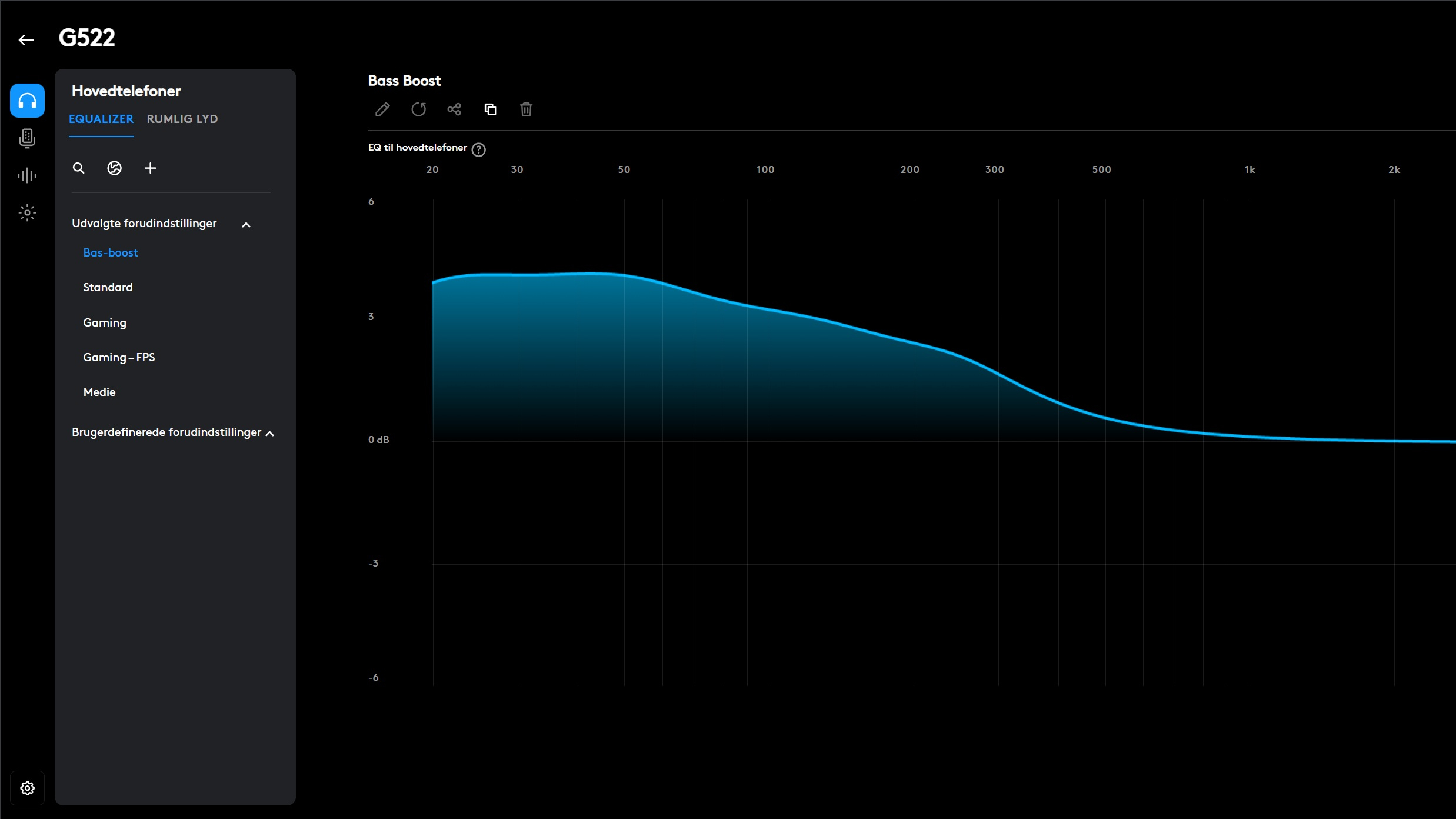Click the EQ curve near 50 Hz
The image size is (1456, 819).
point(624,275)
